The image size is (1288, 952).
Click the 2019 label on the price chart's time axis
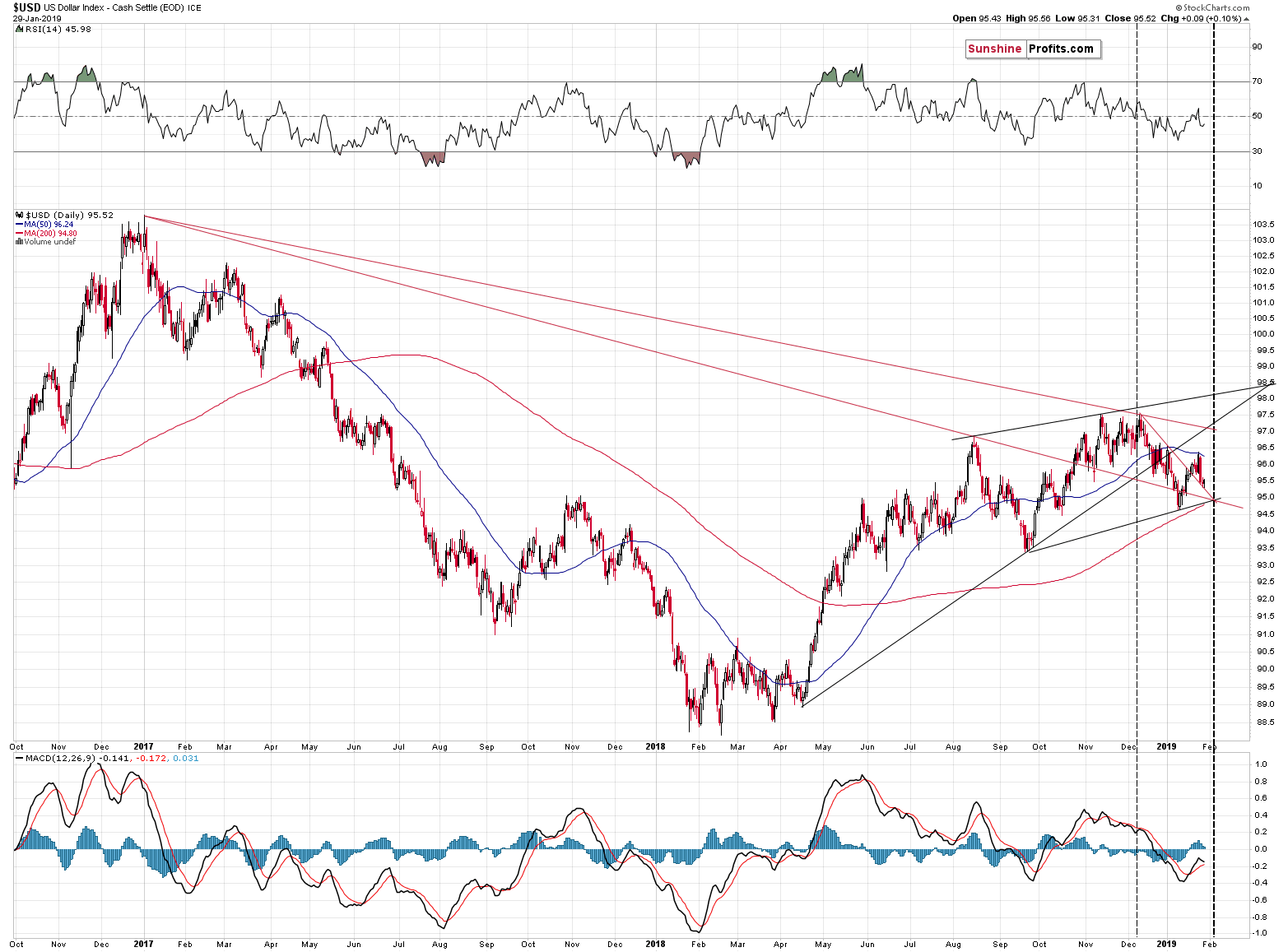[1166, 747]
